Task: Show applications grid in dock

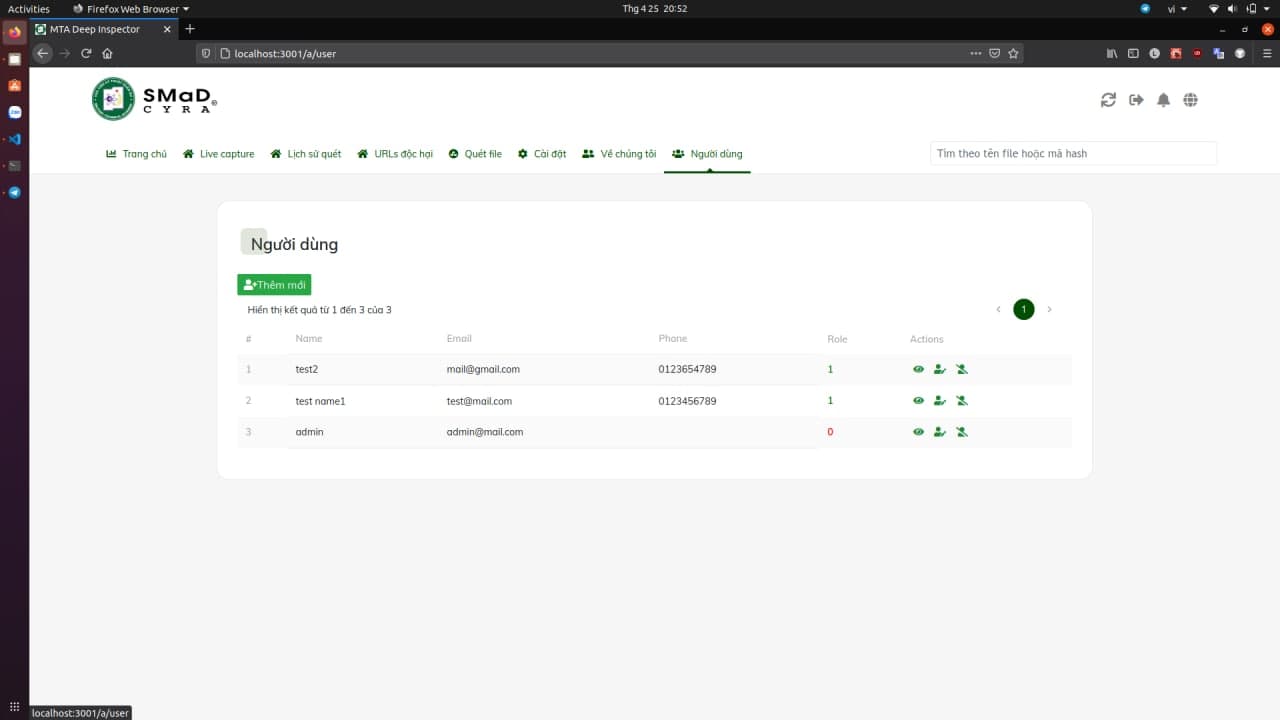Action: tap(14, 706)
